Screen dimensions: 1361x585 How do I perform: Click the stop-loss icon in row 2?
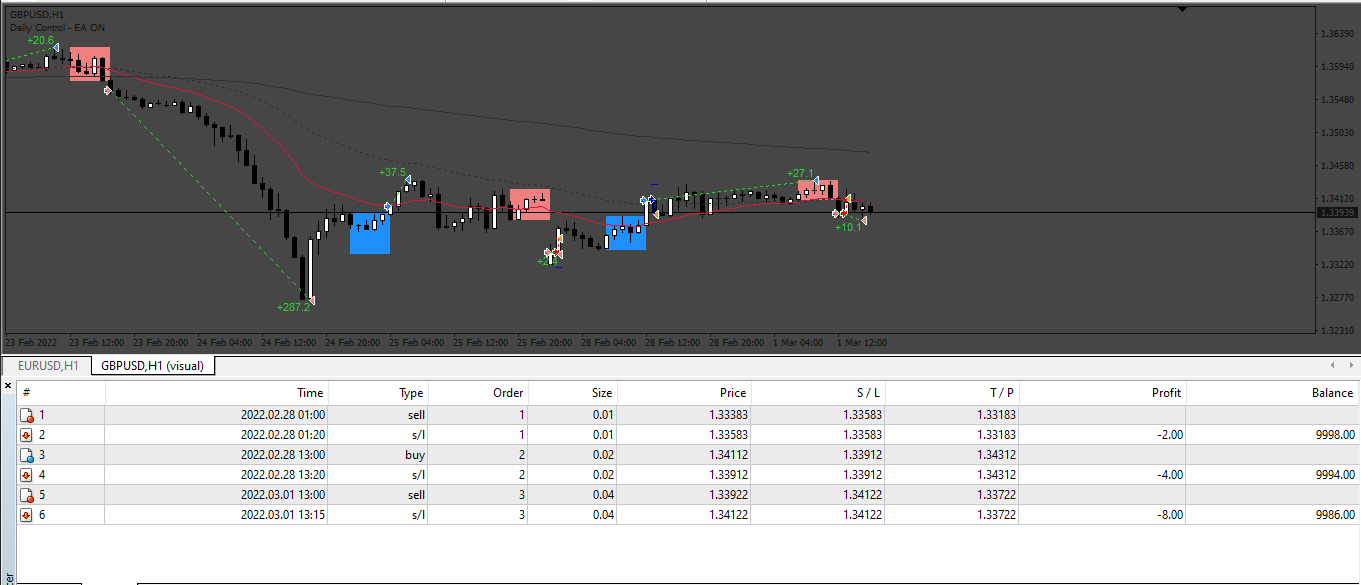pyautogui.click(x=27, y=435)
